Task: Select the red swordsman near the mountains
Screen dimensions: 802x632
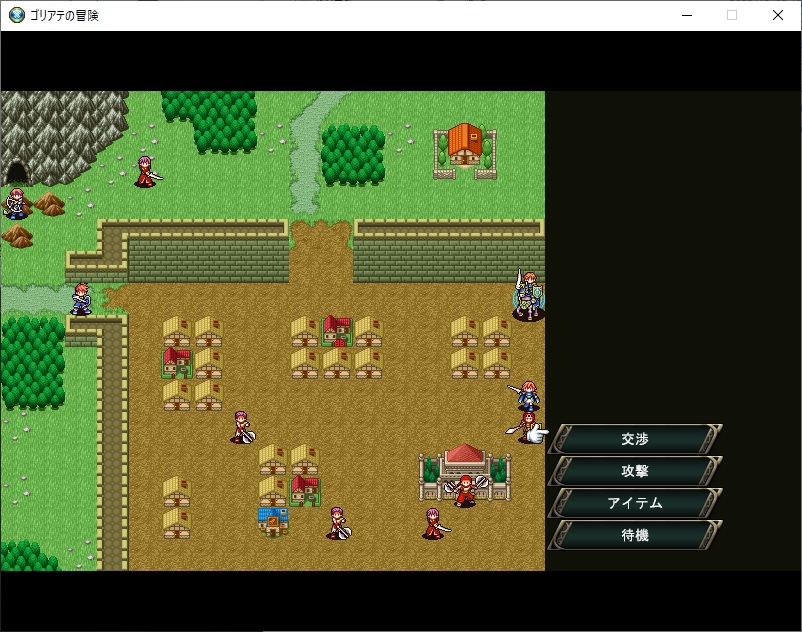Action: [147, 172]
